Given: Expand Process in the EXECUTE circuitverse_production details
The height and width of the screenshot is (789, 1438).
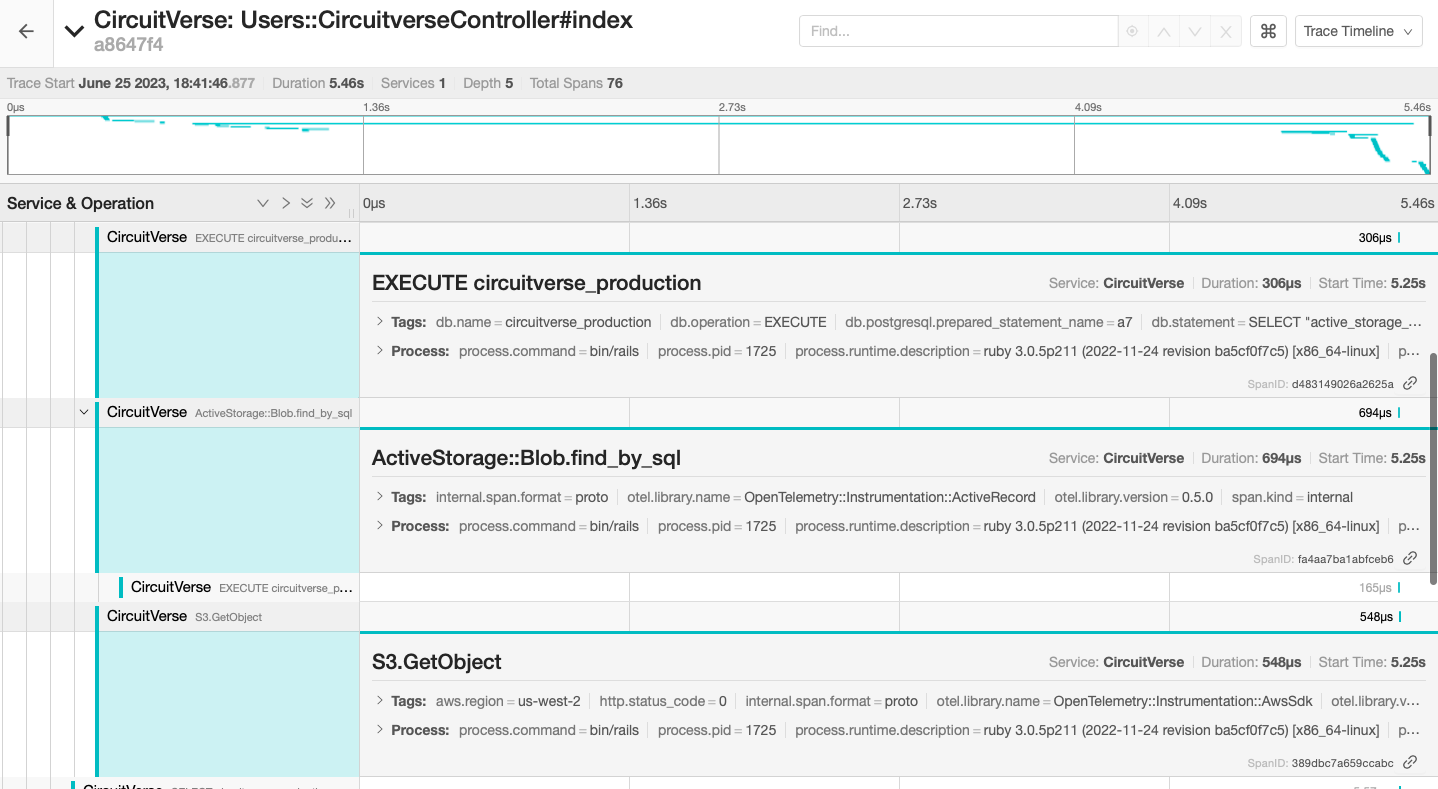Looking at the screenshot, I should point(380,351).
